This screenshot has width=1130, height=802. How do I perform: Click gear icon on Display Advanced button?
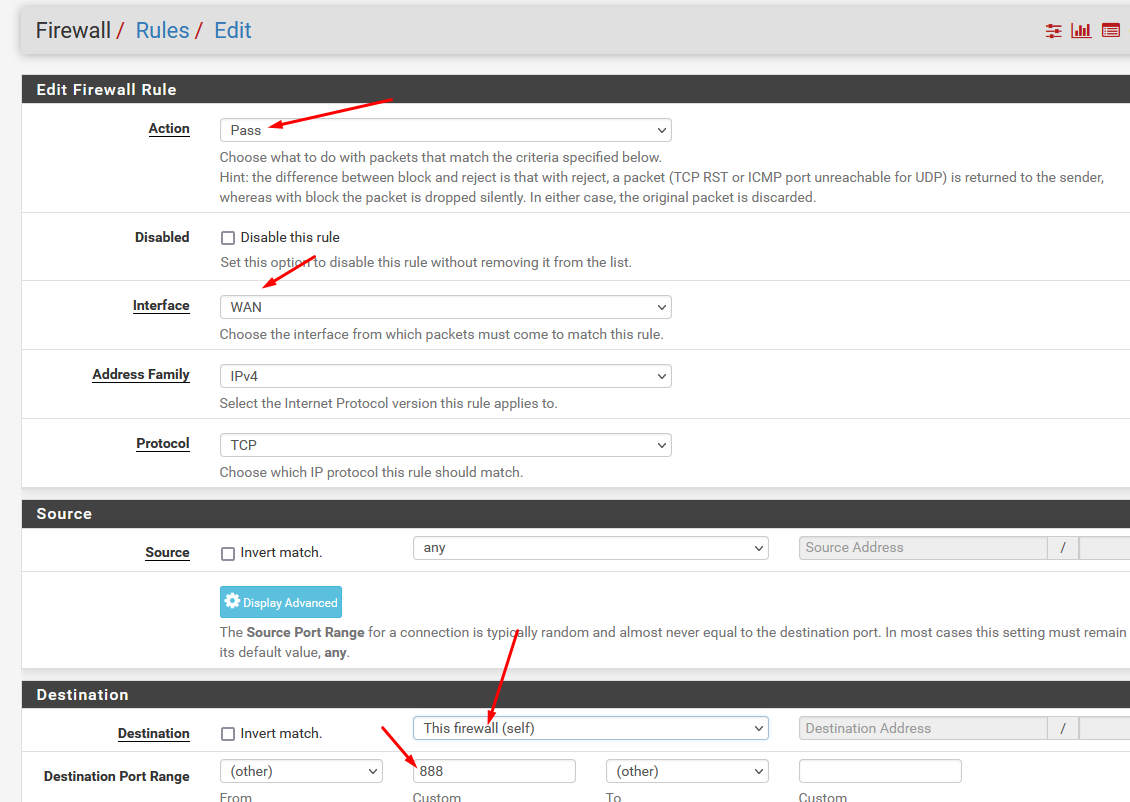point(232,602)
